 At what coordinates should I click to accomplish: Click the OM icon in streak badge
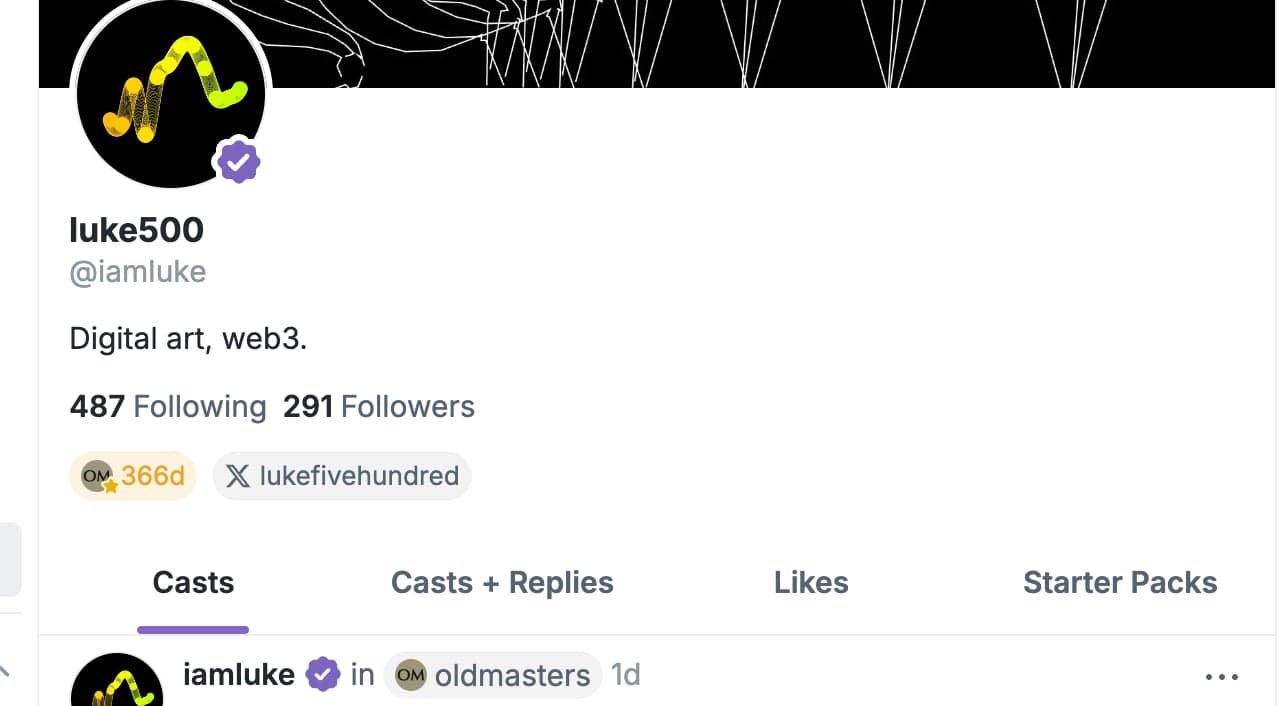[97, 476]
